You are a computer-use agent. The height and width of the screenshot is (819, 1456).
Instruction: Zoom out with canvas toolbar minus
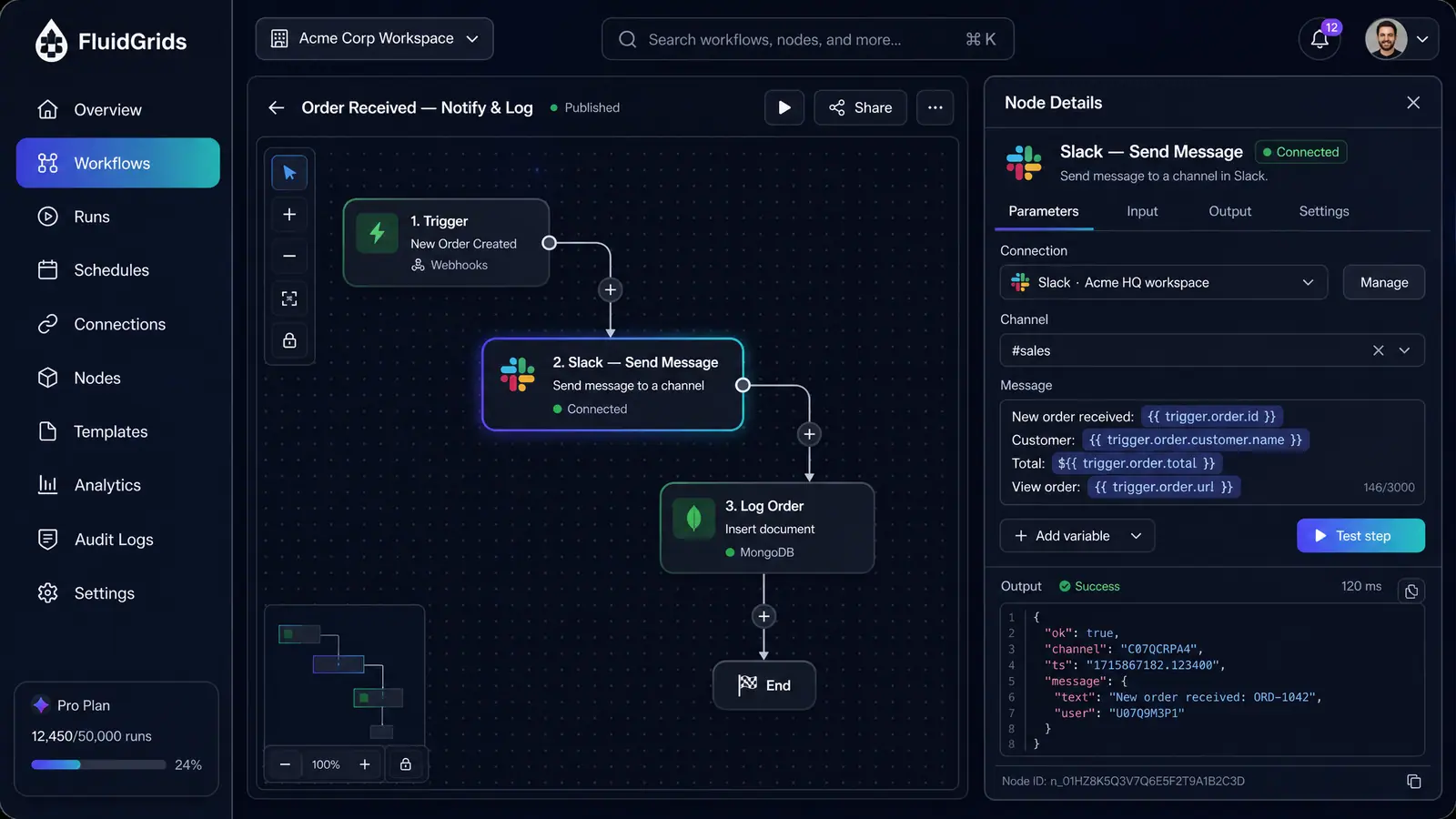(289, 257)
